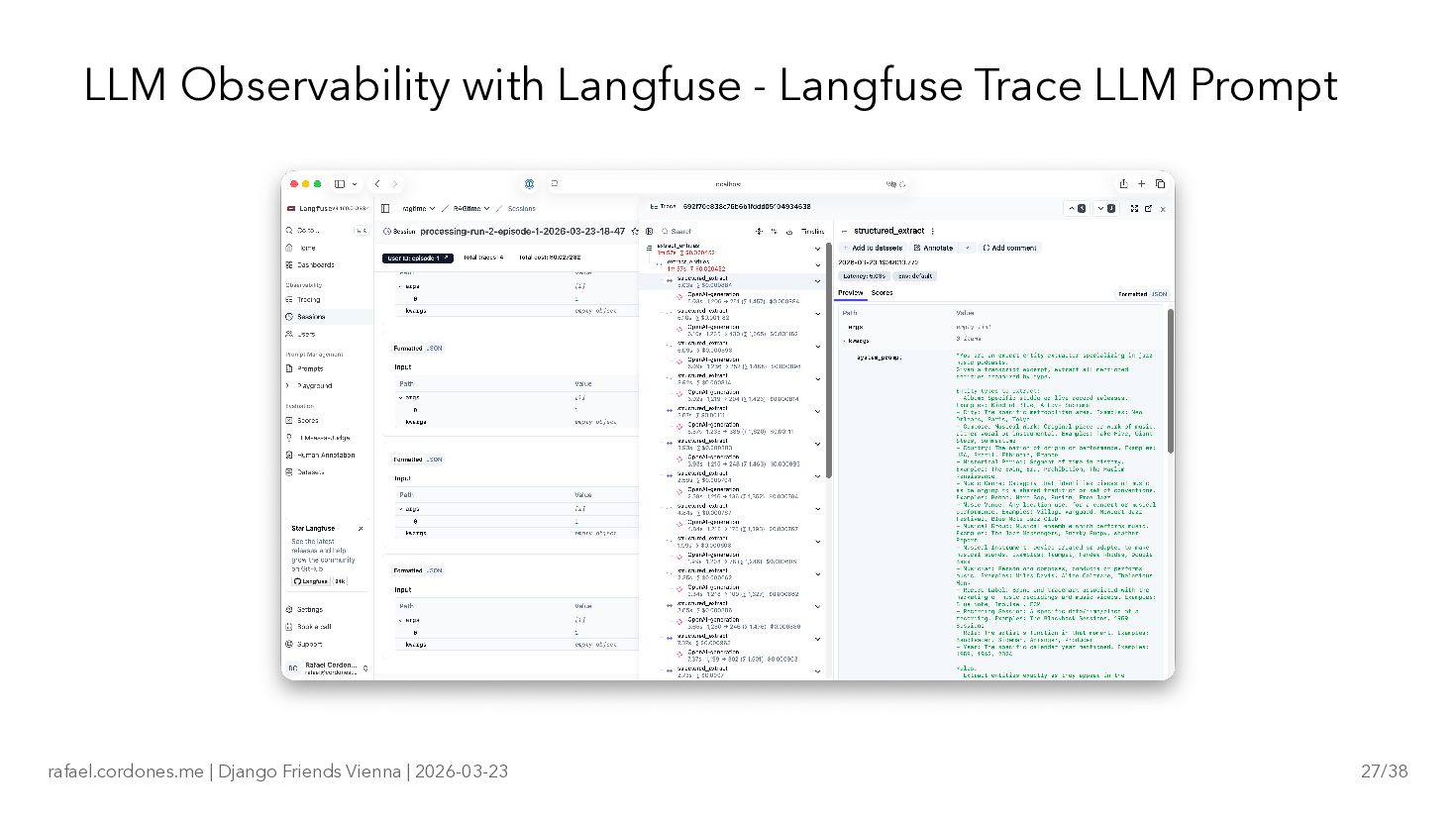
Task: Open the Human Annotation page
Action: 325,456
